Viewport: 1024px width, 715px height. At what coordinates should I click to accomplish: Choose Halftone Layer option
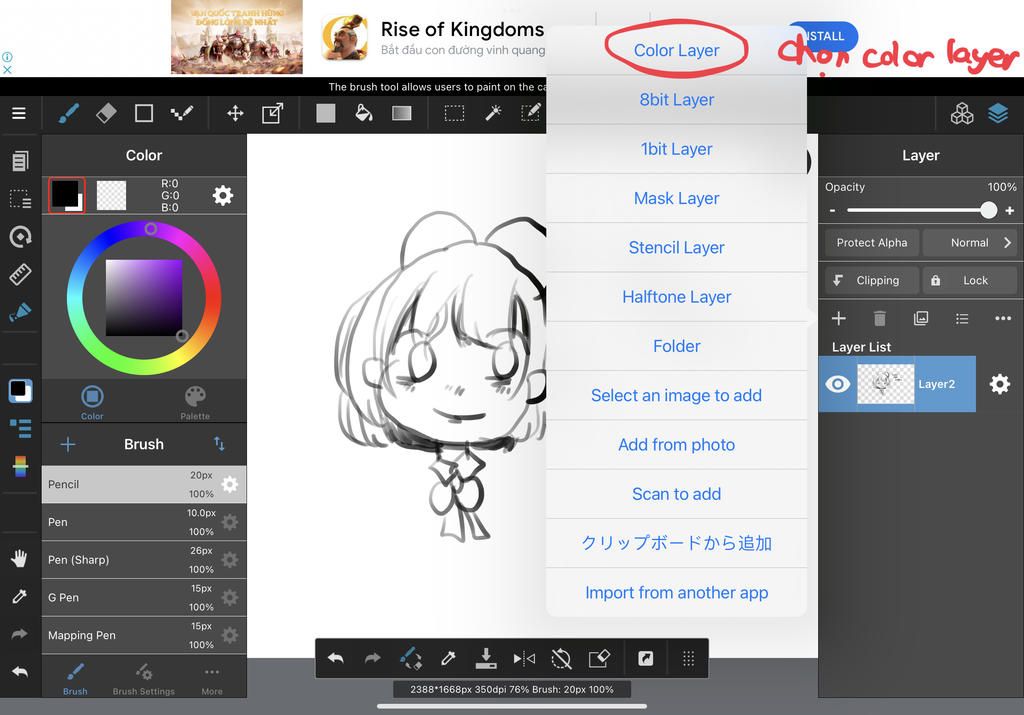677,297
